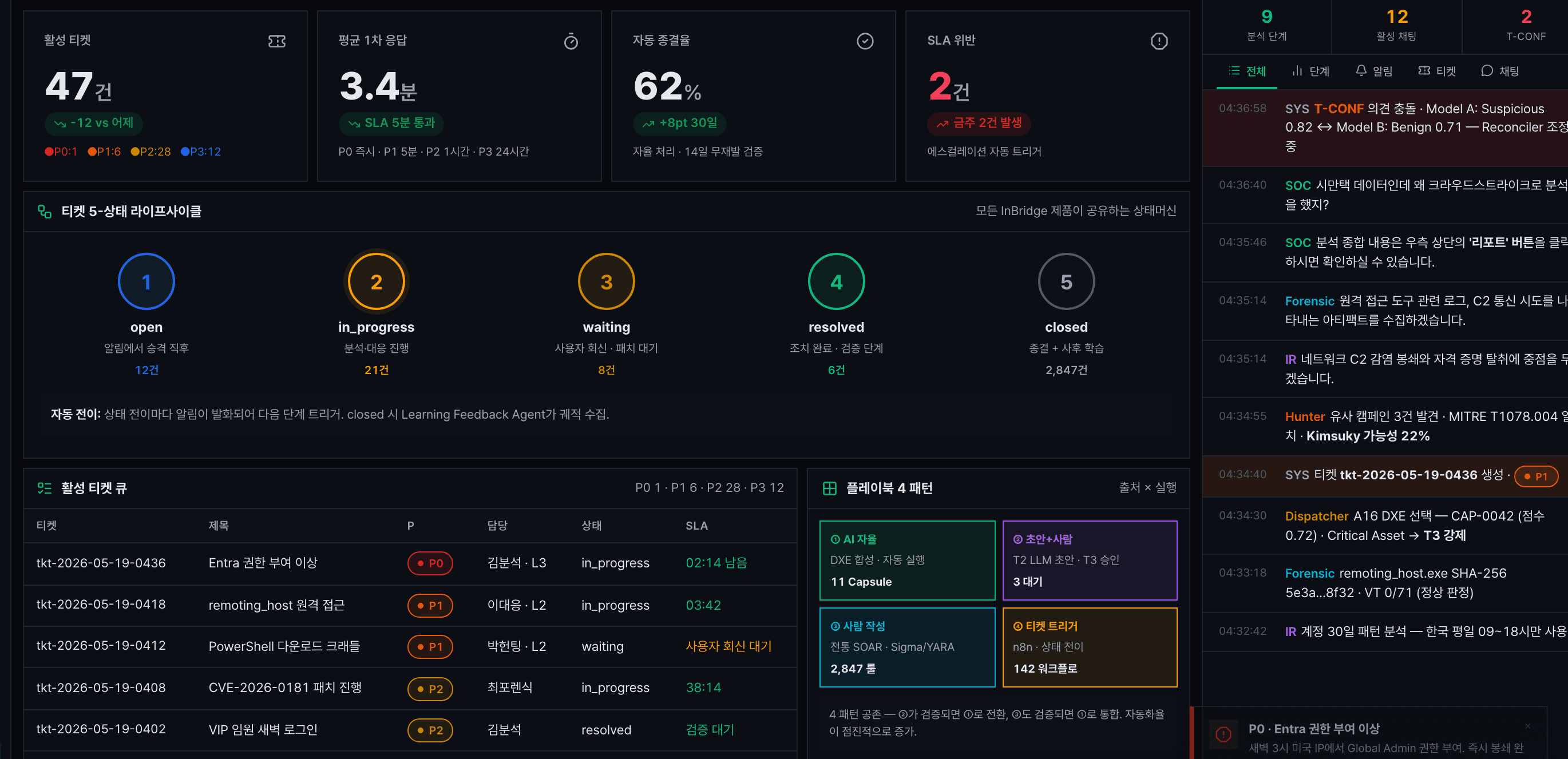The width and height of the screenshot is (1568, 759).
Task: Click the orange P1:6 priority legend
Action: pos(104,152)
